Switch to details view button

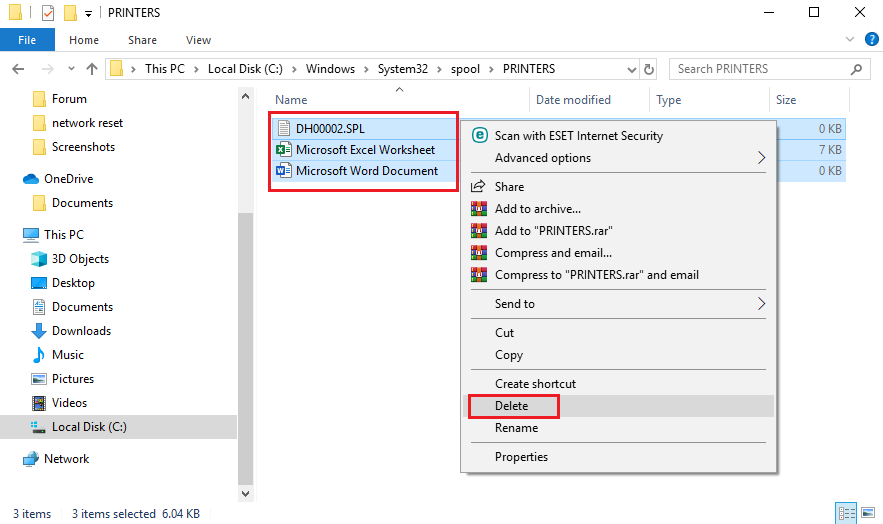(846, 513)
